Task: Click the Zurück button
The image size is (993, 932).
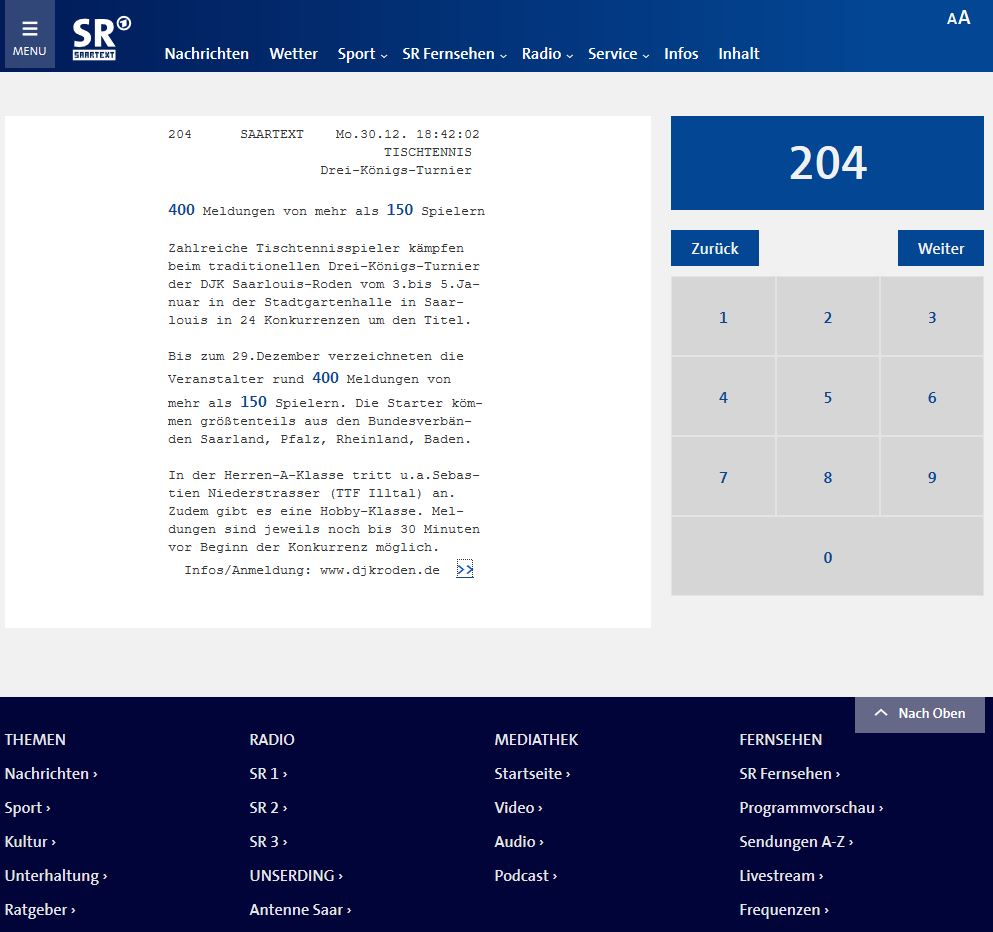Action: point(714,248)
